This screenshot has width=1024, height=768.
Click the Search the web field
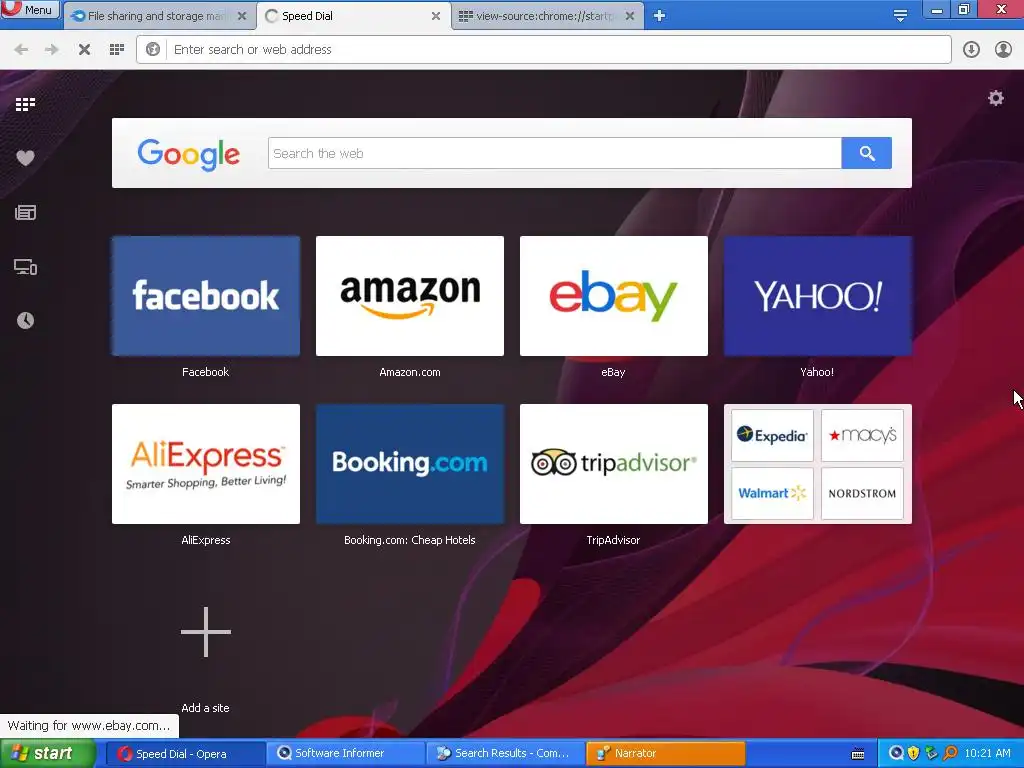pyautogui.click(x=554, y=153)
